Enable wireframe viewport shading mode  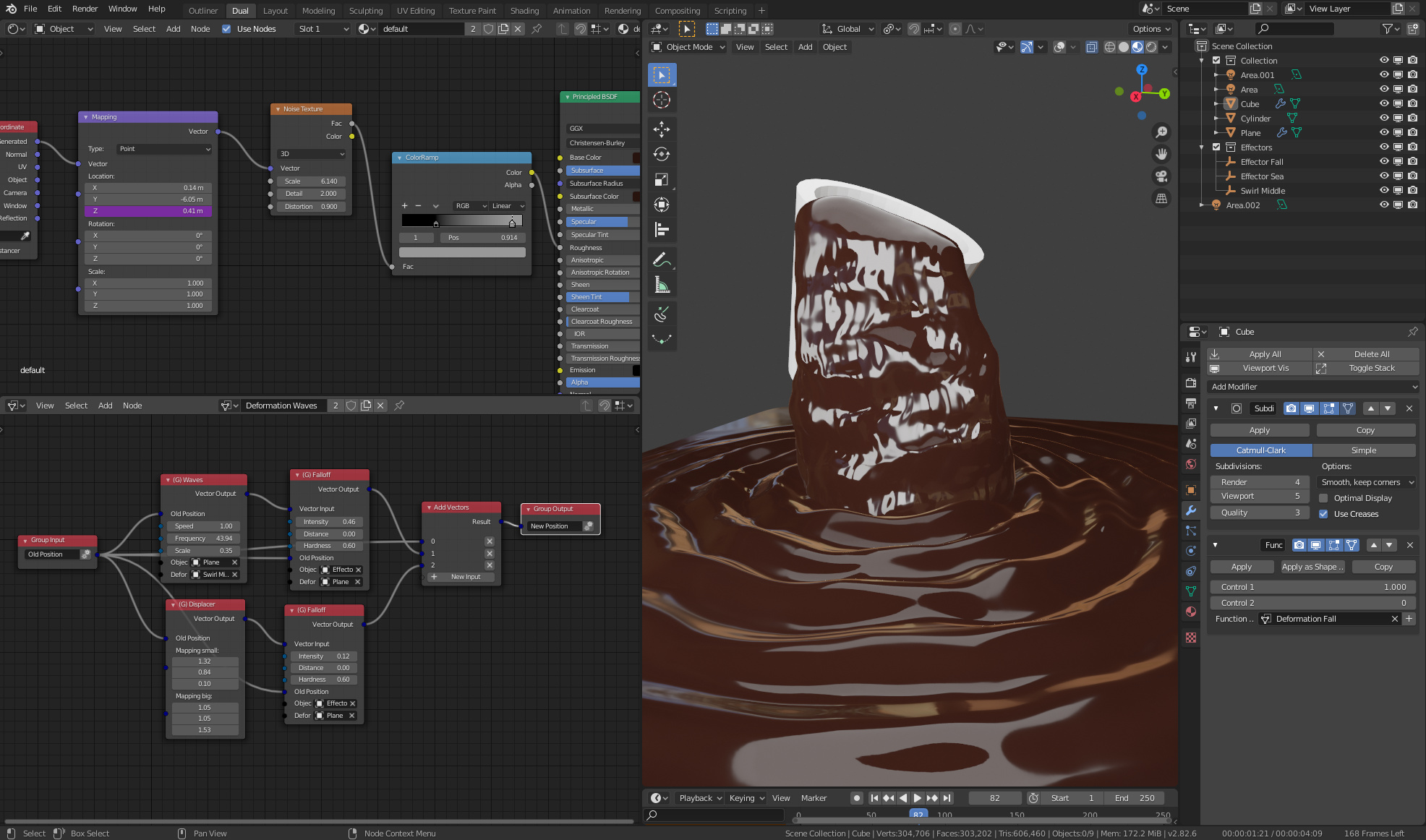(x=1110, y=47)
